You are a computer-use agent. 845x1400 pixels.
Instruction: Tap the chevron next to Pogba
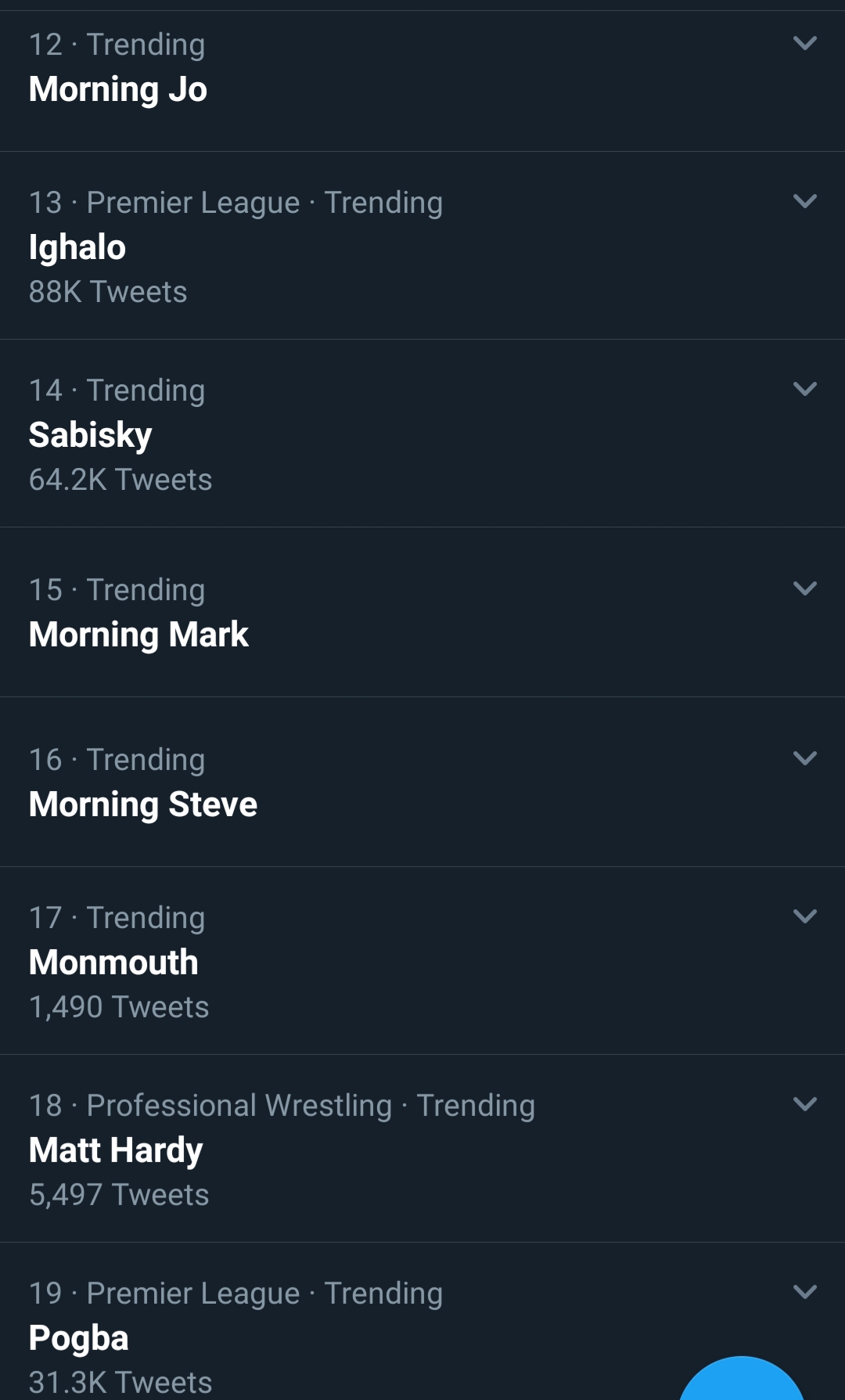tap(804, 1292)
